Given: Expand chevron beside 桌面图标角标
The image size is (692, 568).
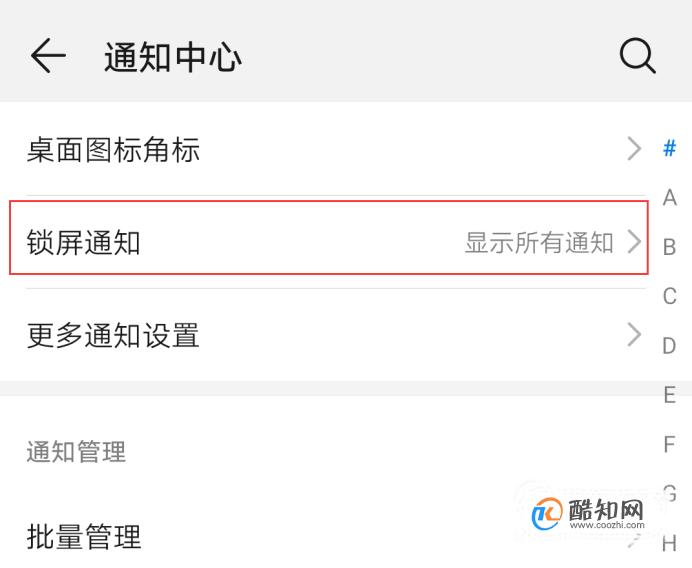Looking at the screenshot, I should 634,149.
